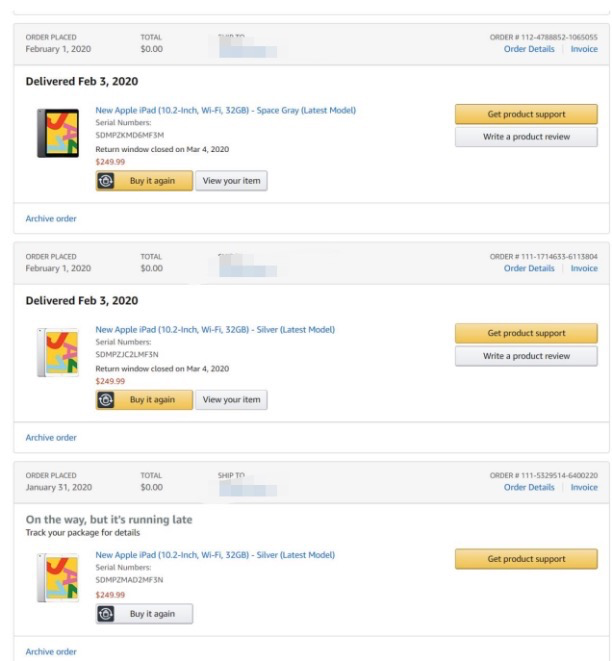Click the reorder icon on the Space Gray iPad's Buy it again button
Image resolution: width=612 pixels, height=661 pixels.
click(106, 181)
